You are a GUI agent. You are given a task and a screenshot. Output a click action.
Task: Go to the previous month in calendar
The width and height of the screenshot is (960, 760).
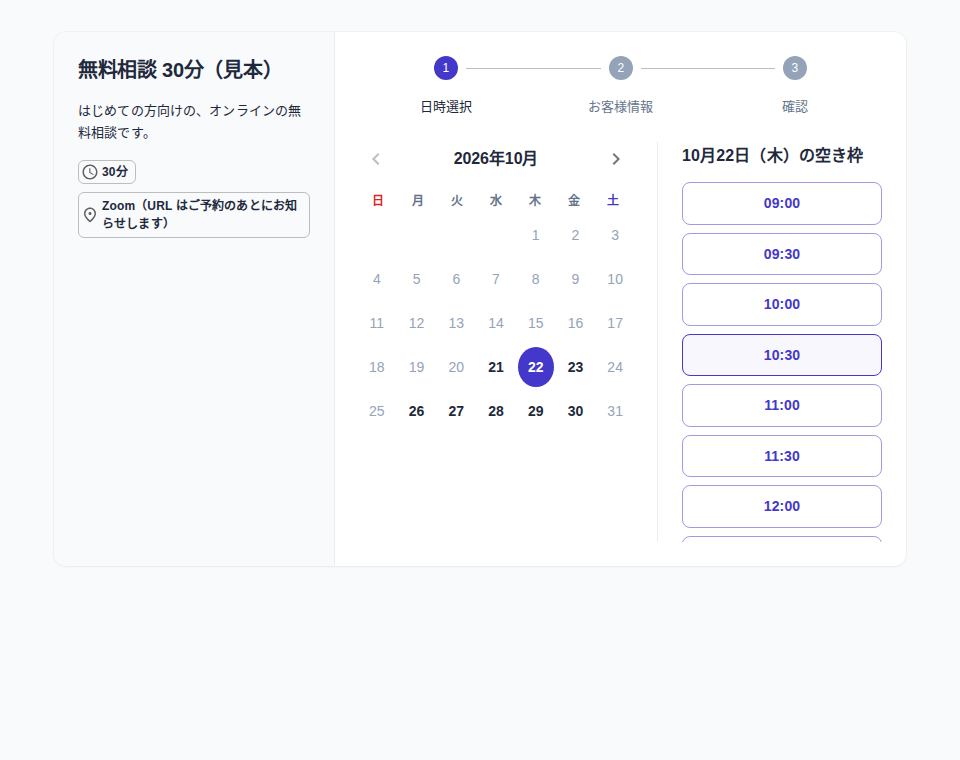(x=376, y=159)
